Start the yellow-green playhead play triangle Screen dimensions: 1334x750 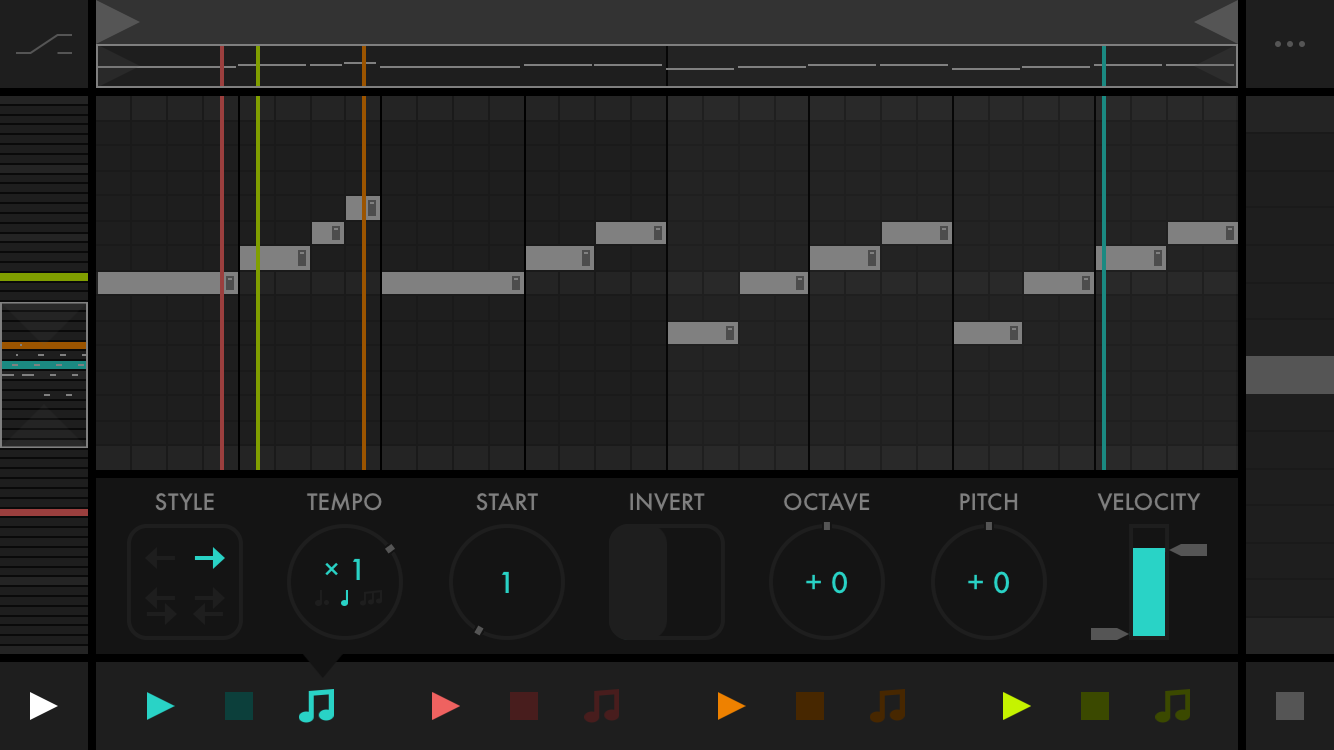[x=1016, y=706]
